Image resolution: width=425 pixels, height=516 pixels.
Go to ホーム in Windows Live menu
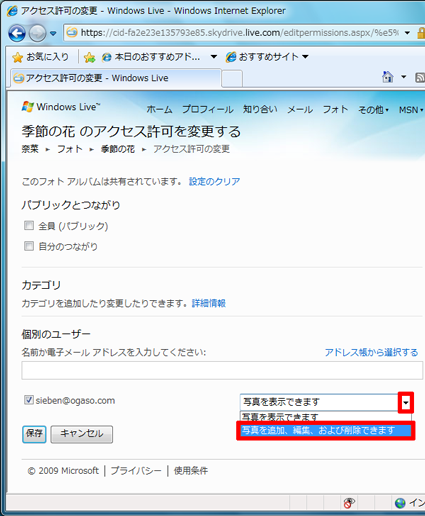pyautogui.click(x=159, y=109)
